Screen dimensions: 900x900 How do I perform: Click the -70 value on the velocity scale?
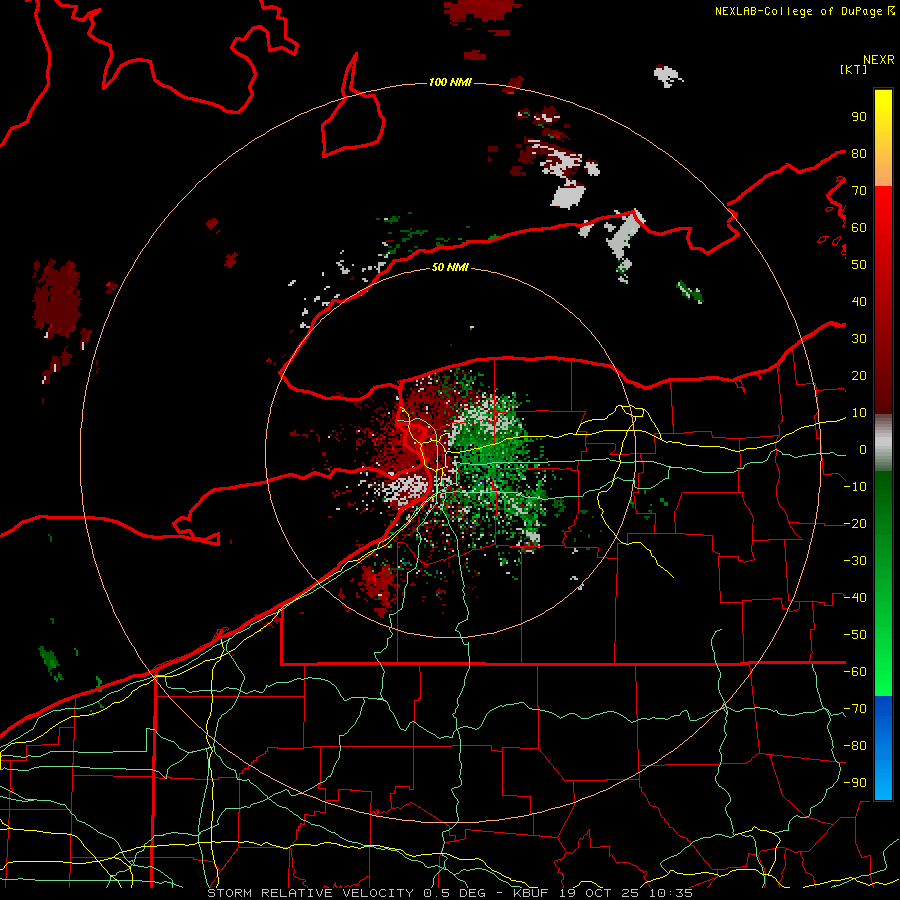click(855, 709)
